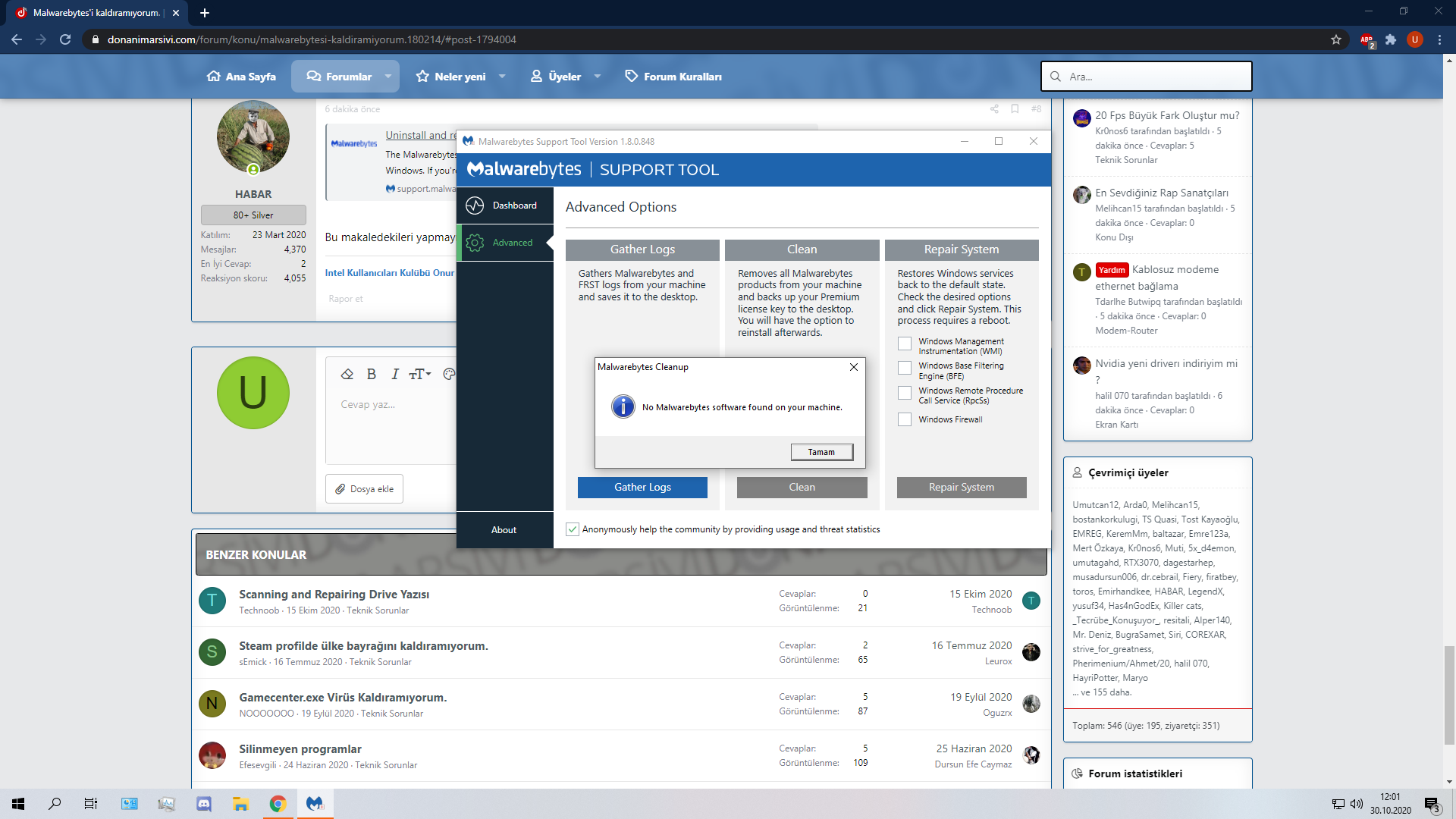Viewport: 1456px width, 819px height.
Task: Expand the Neler yeni dropdown arrow
Action: click(x=502, y=77)
